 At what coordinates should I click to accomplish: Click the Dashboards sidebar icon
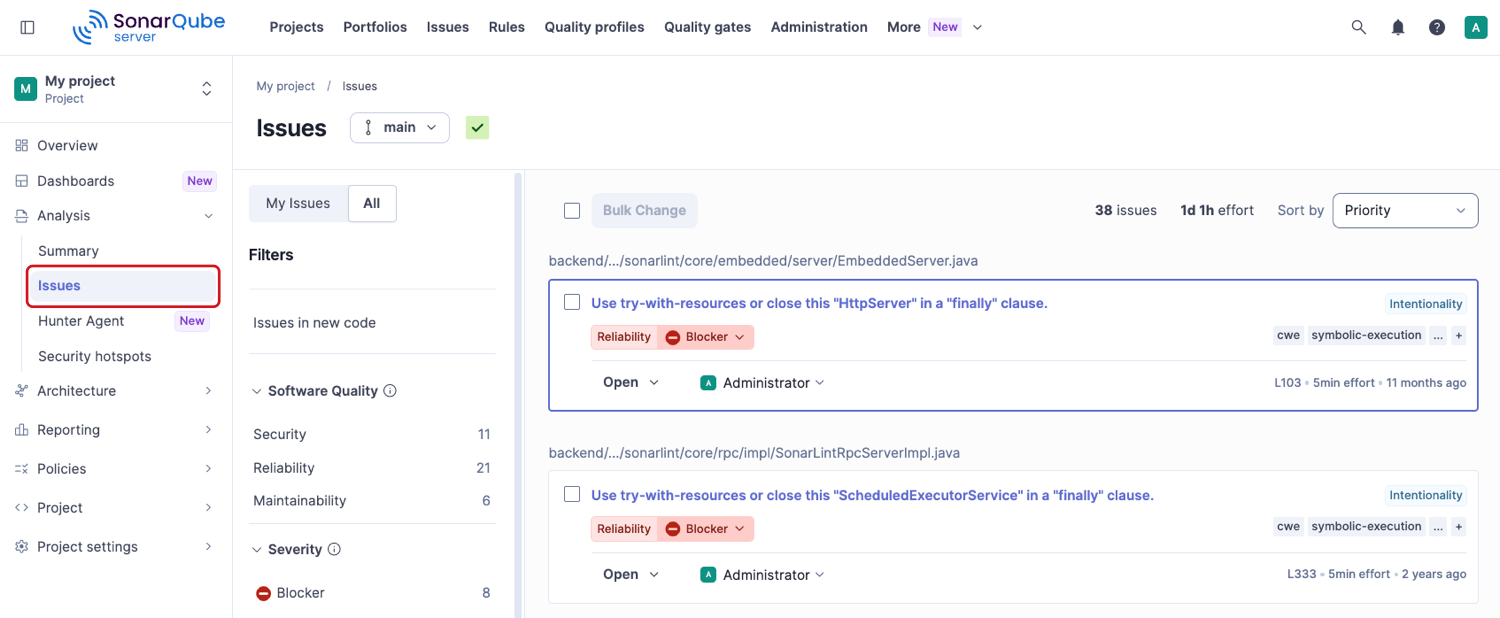click(x=22, y=181)
